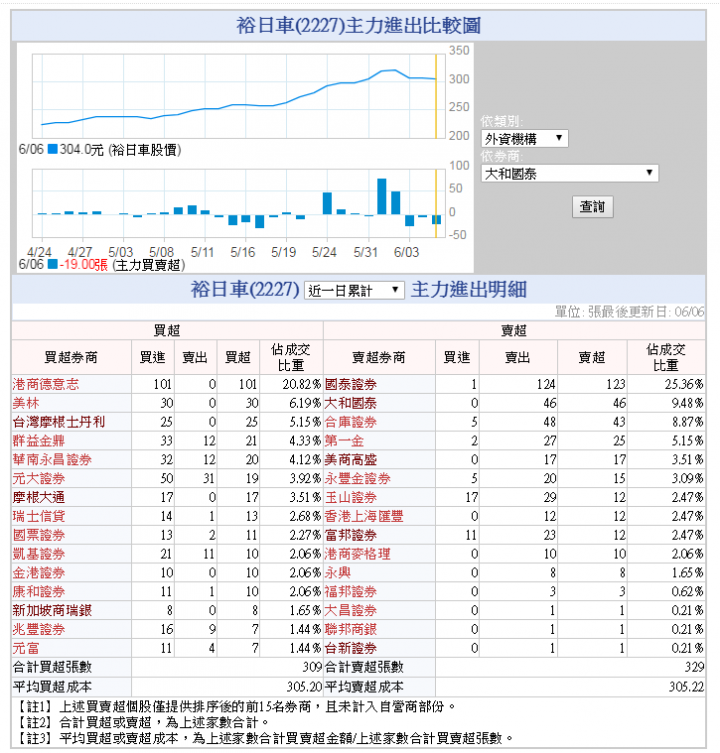Click the tallest bar in the net-buy chart
Viewport: 720px width, 753px height.
(382, 196)
